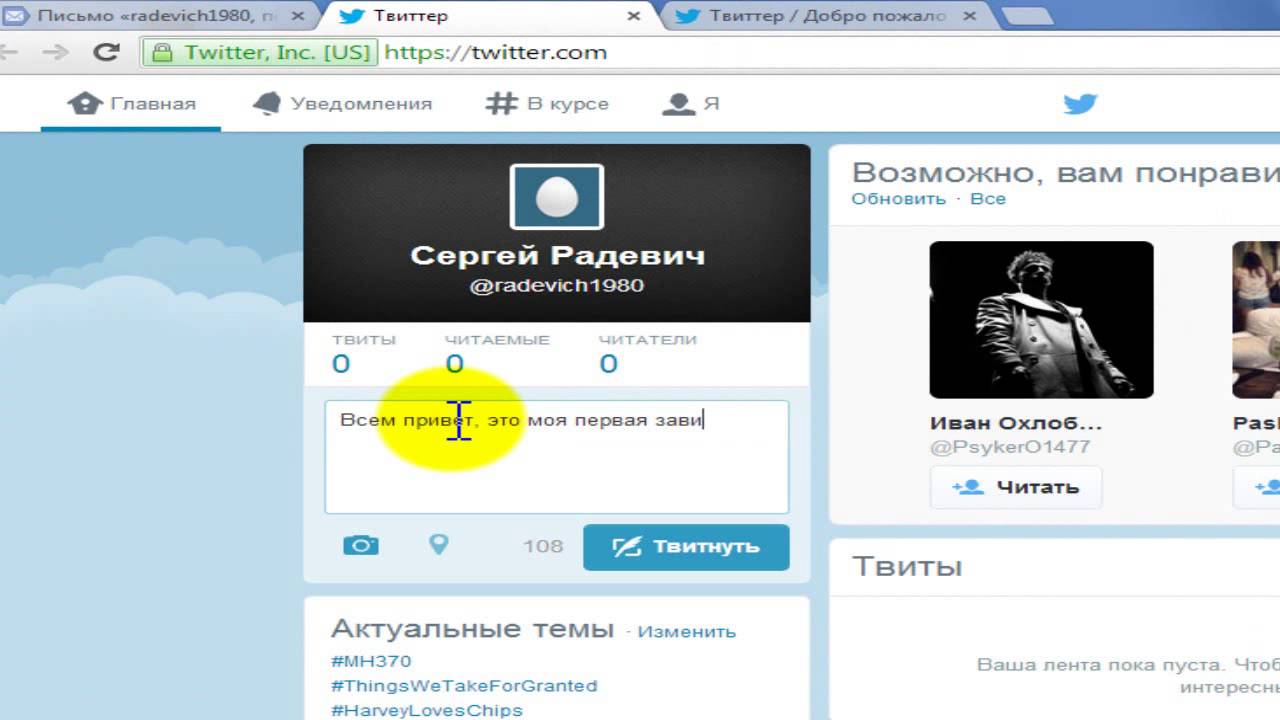Click the Twitter bird logo in navigation bar
The height and width of the screenshot is (720, 1280).
(x=1080, y=104)
